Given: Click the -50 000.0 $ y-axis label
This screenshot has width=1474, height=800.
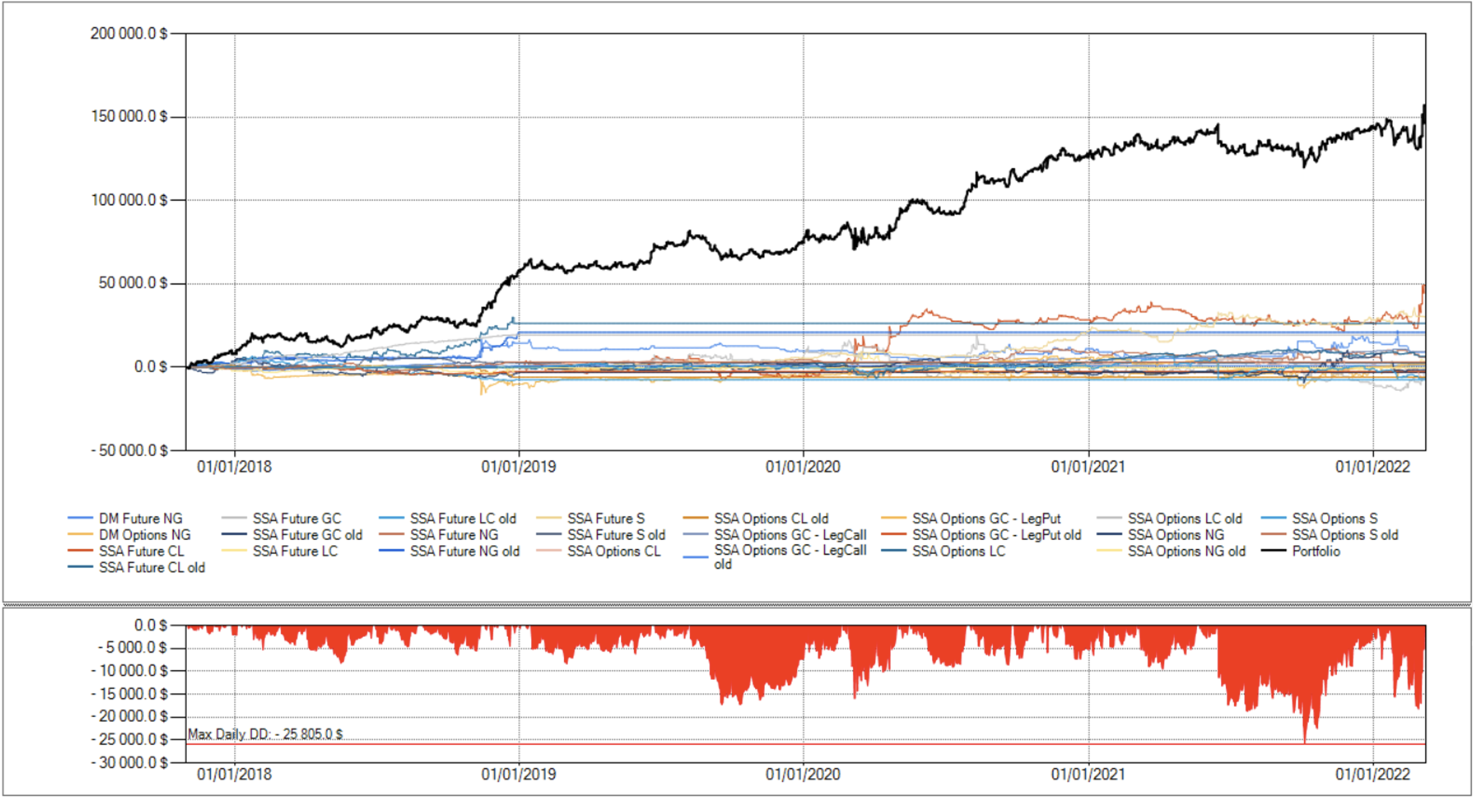Looking at the screenshot, I should [128, 450].
